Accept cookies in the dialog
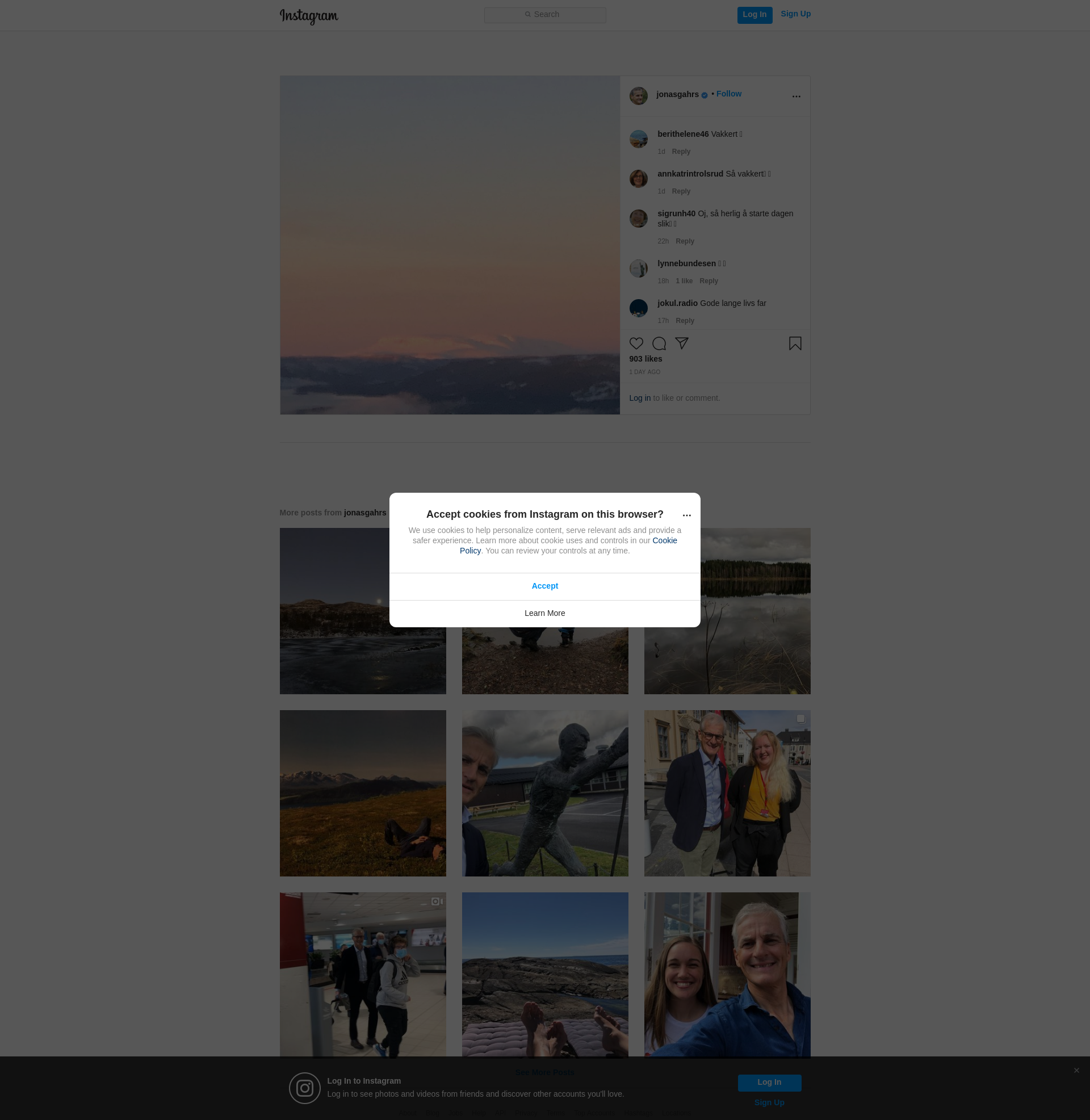 (x=544, y=586)
